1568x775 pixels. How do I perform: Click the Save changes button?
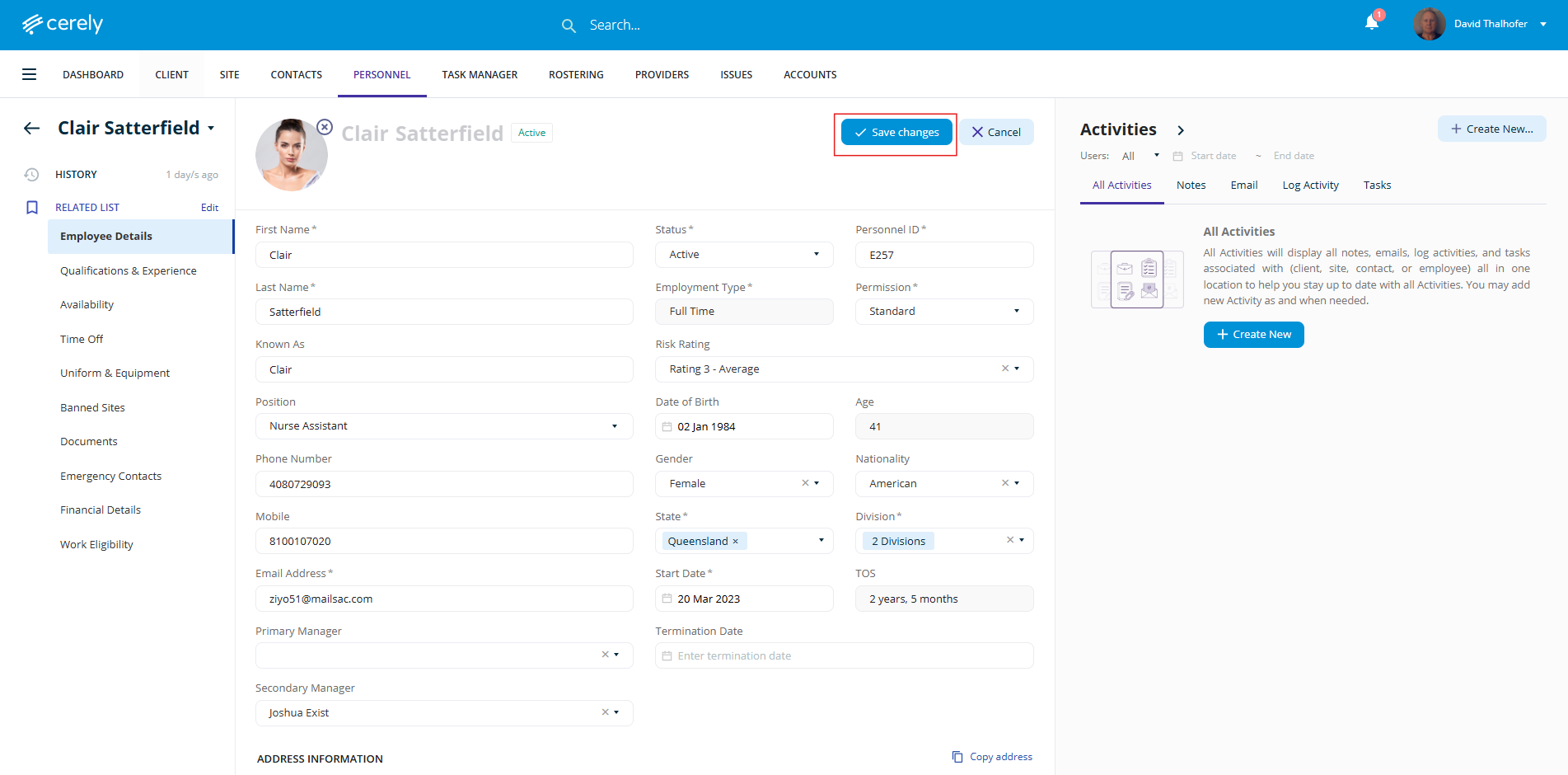[896, 132]
